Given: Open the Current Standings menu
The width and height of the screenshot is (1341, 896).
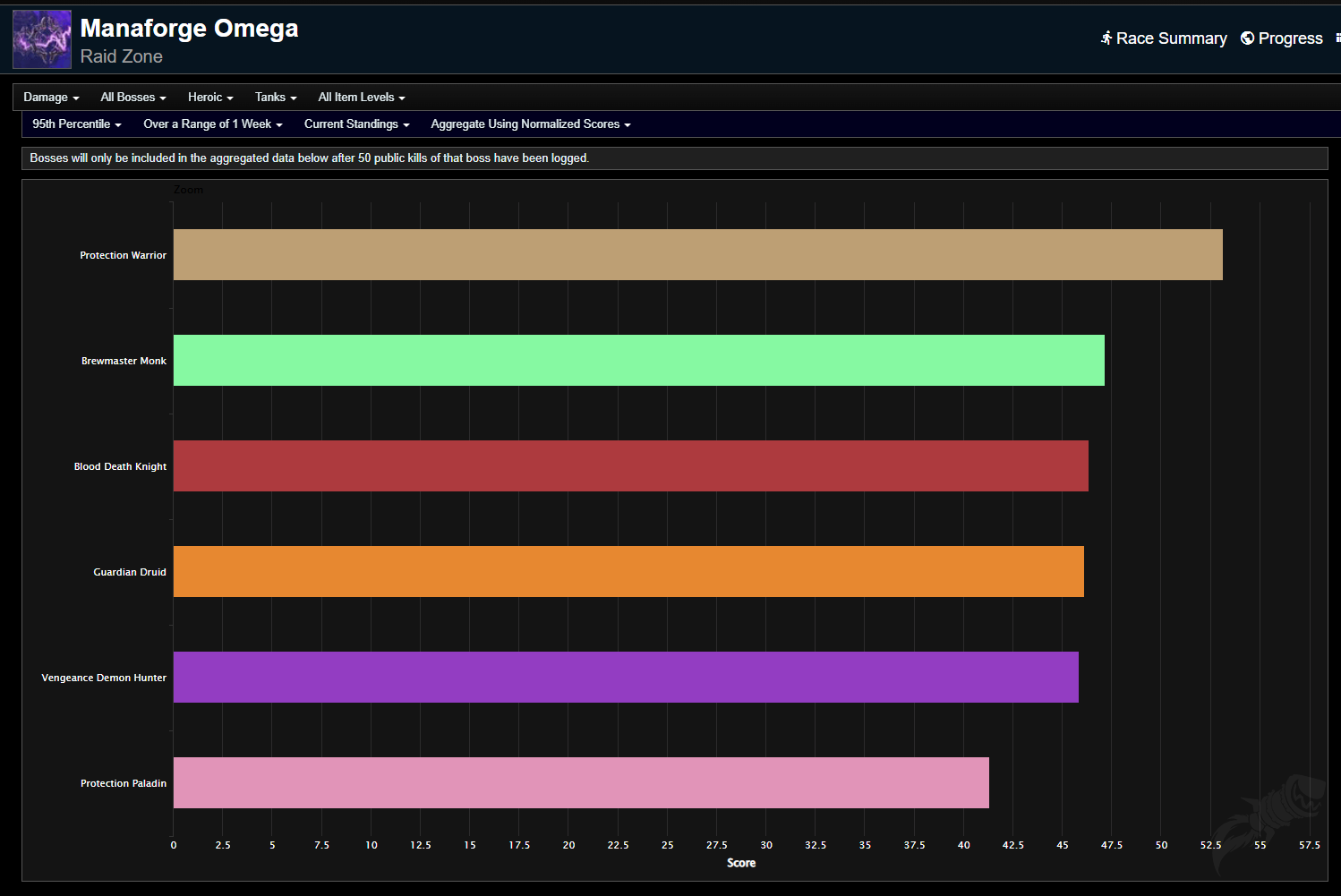Looking at the screenshot, I should click(356, 124).
